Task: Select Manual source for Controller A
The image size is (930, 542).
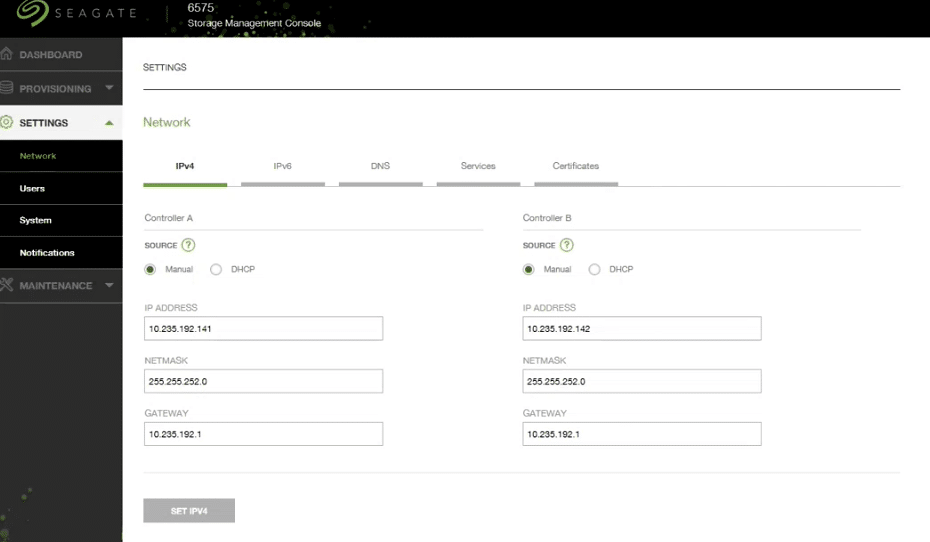Action: point(150,269)
